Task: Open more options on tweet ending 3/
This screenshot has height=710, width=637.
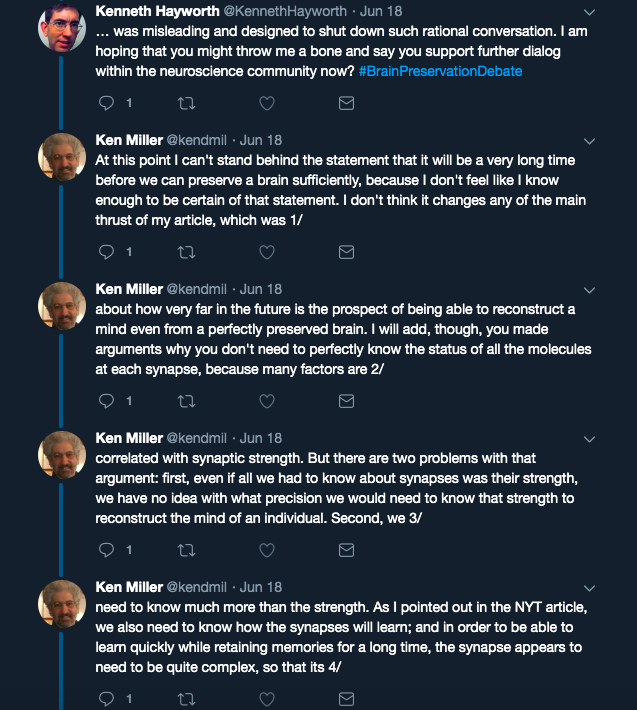Action: [589, 439]
